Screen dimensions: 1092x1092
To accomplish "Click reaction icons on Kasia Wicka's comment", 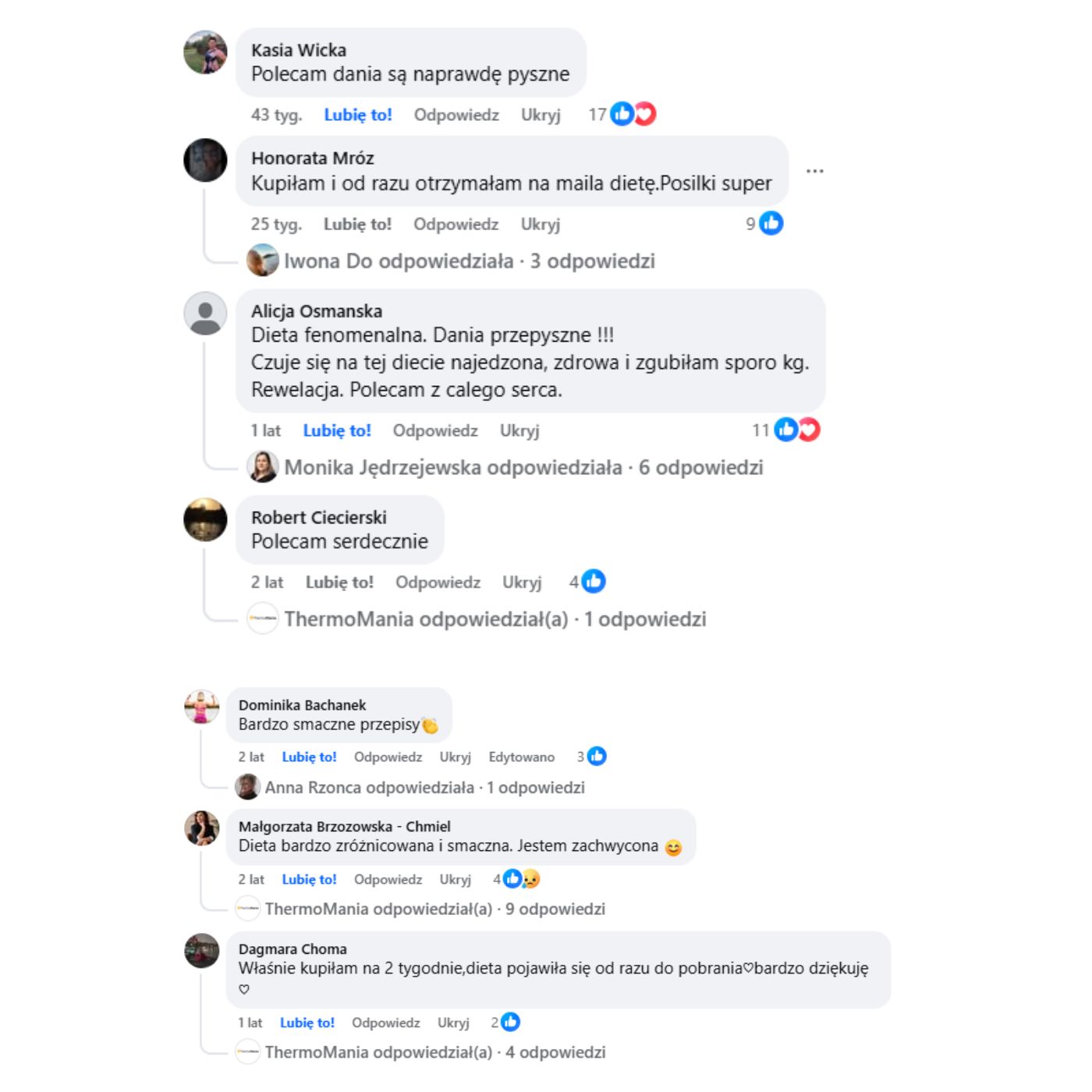I will 633,115.
